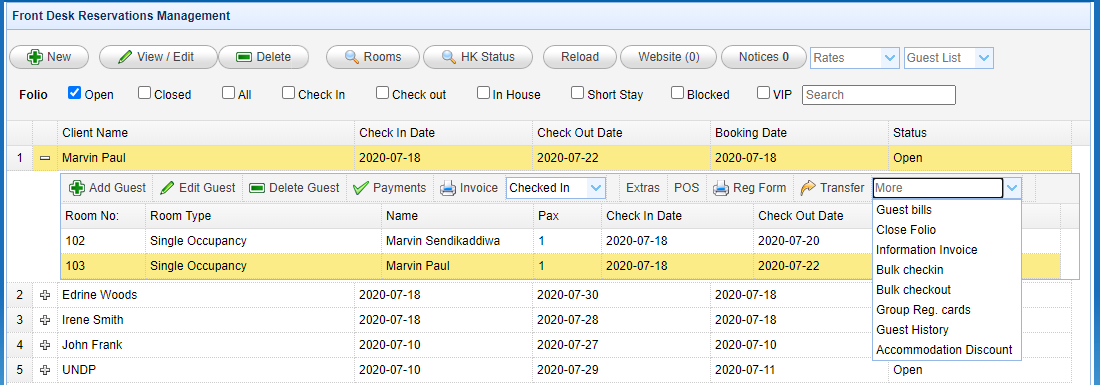This screenshot has height=385, width=1100.
Task: Click the Payments checkmark icon
Action: [361, 188]
